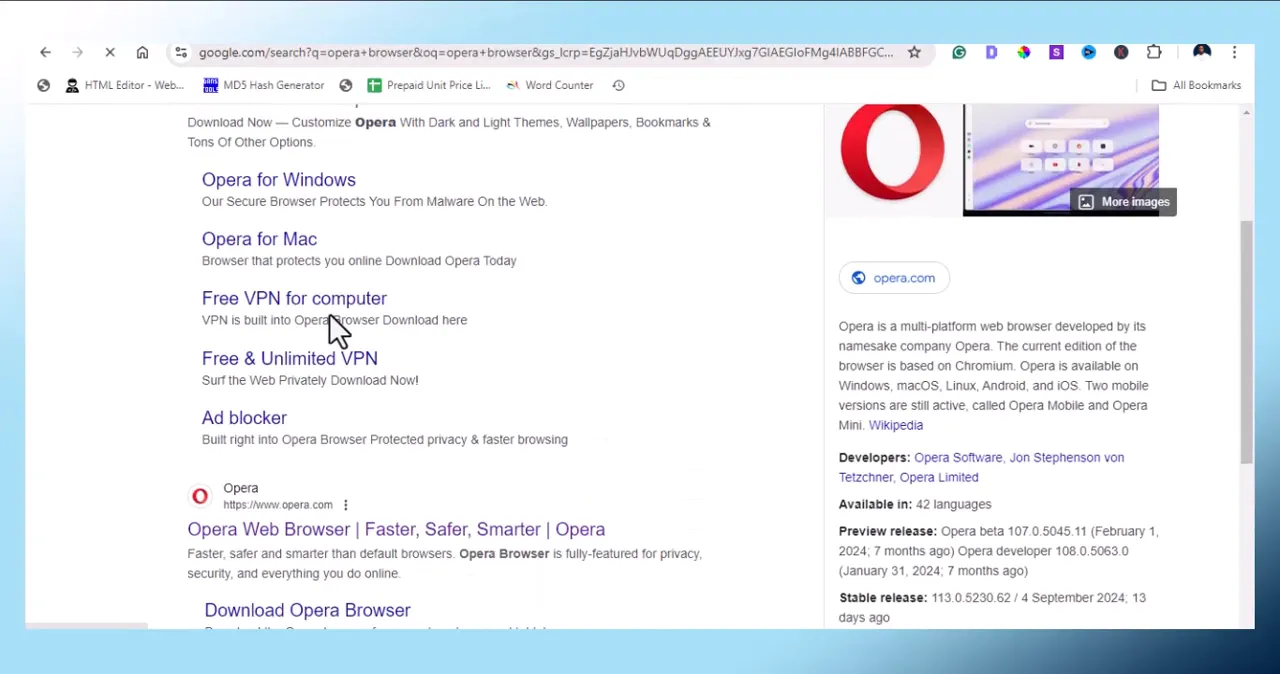Select the 'Available in: 42 languages' text
This screenshot has width=1280, height=674.
click(915, 504)
